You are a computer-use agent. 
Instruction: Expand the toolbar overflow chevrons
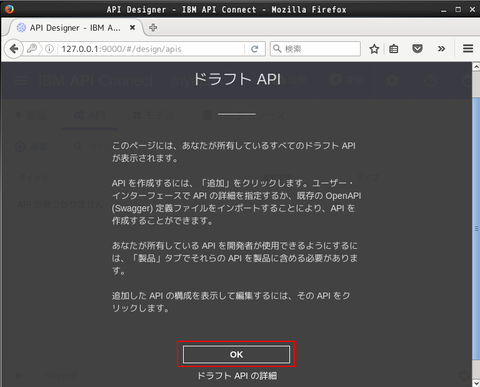441,49
